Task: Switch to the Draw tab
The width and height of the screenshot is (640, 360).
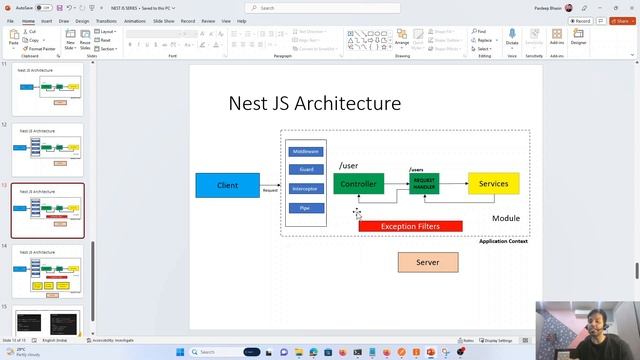Action: click(x=64, y=21)
